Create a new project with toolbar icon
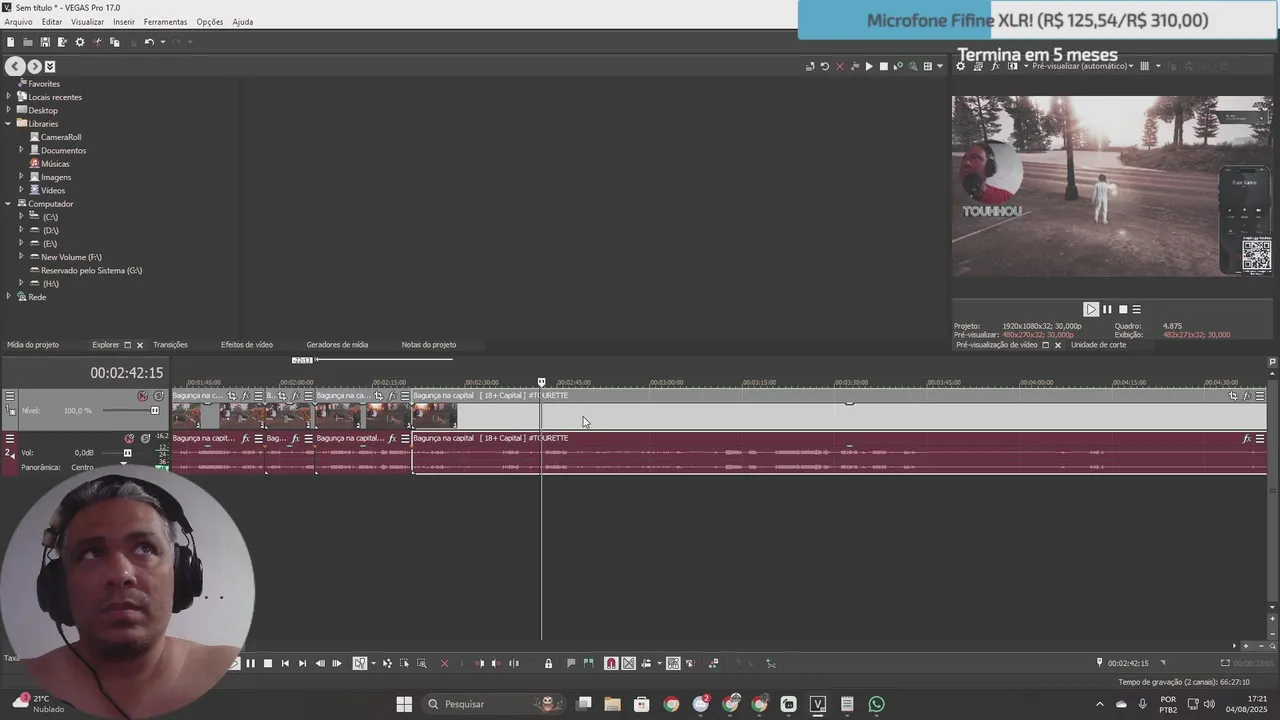The width and height of the screenshot is (1280, 720). coord(10,42)
